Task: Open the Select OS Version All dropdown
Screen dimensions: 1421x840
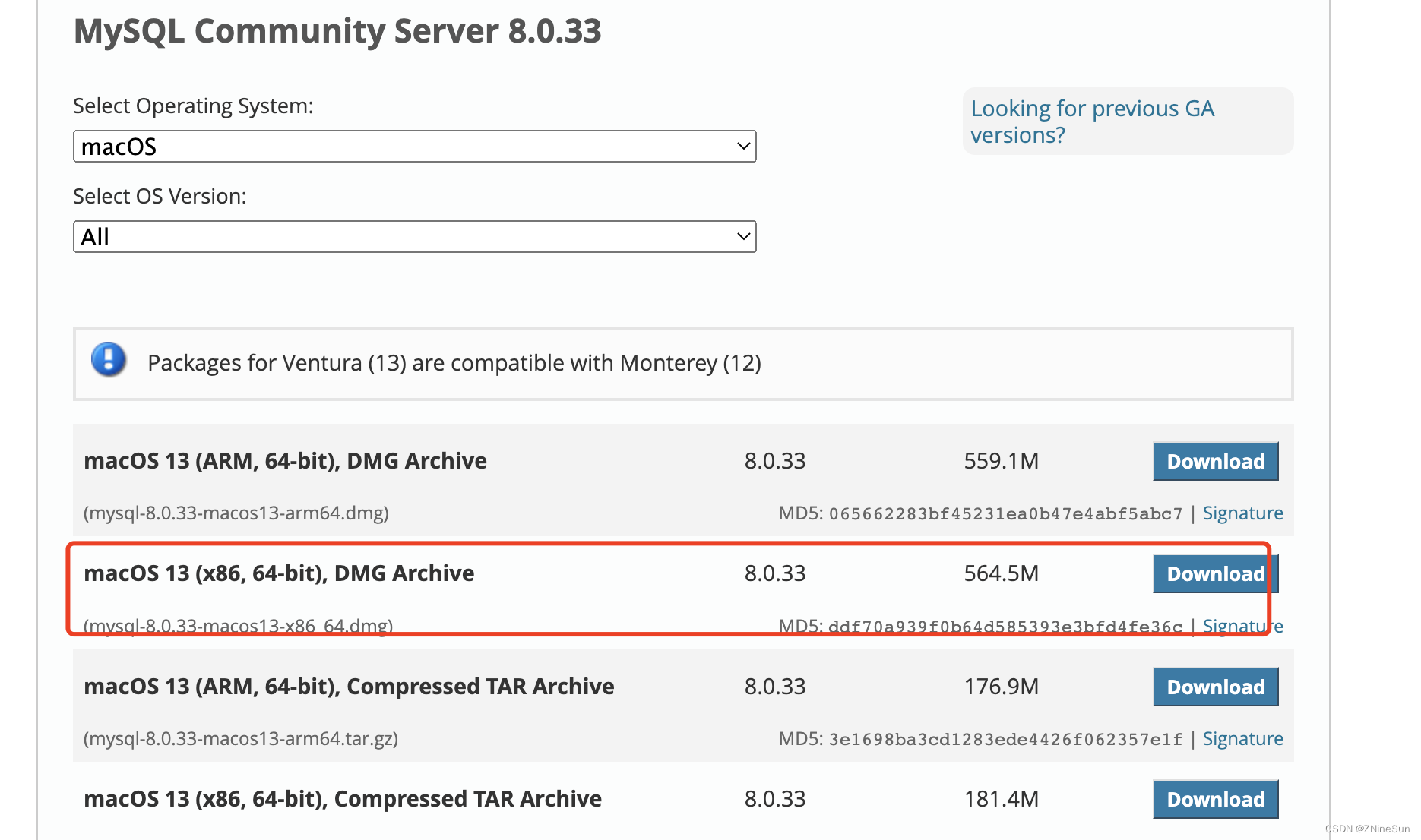Action: (x=414, y=236)
